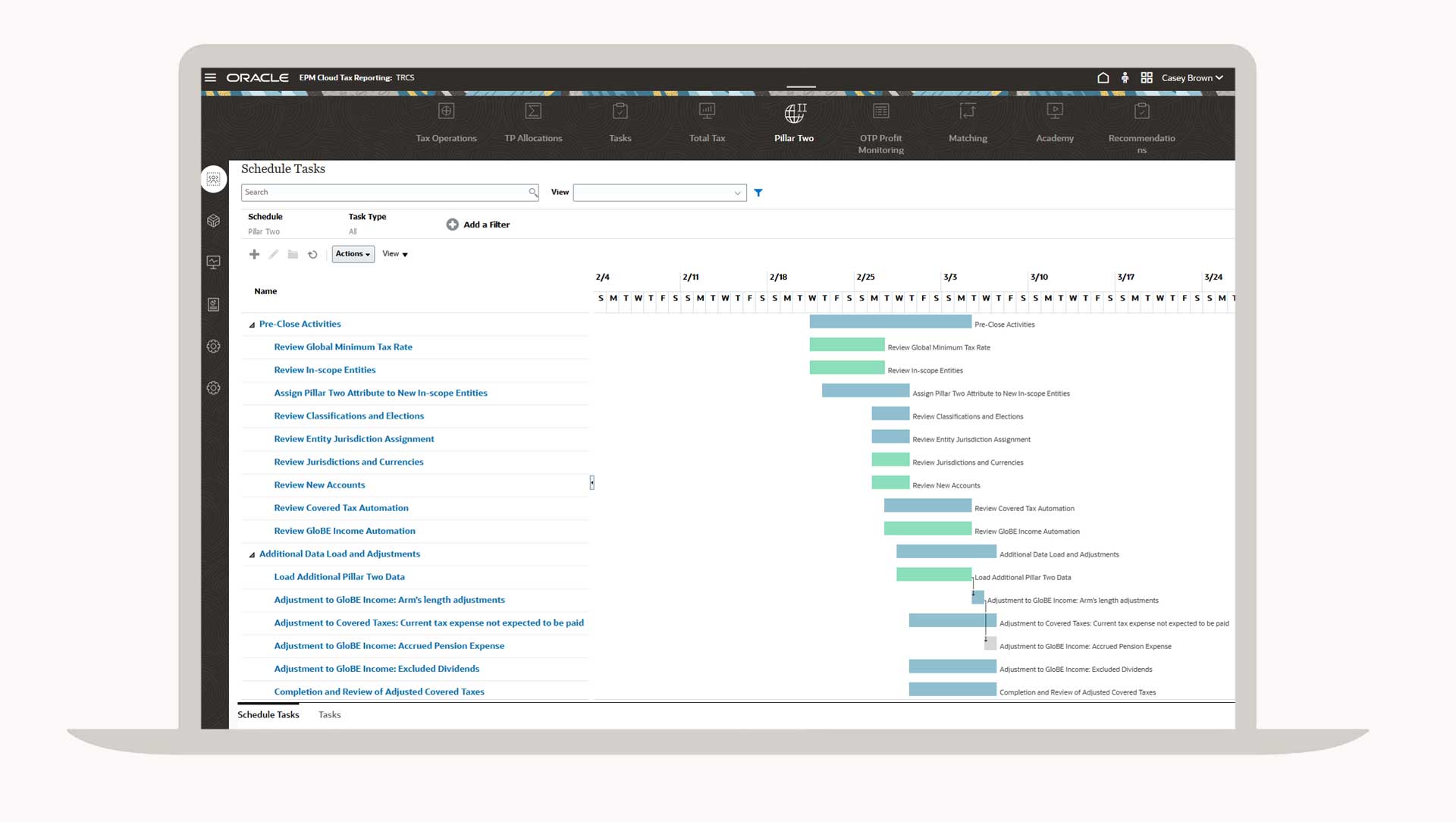Click the blue filter funnel icon
Viewport: 1456px width, 822px height.
(x=758, y=193)
